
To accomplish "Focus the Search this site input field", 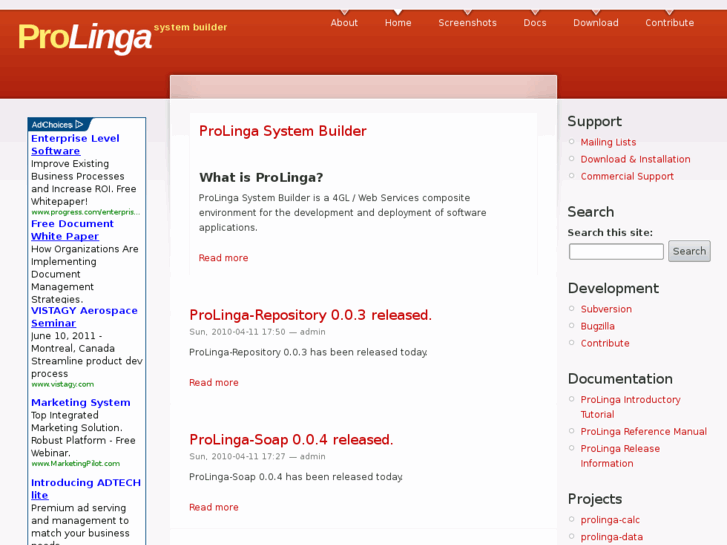I will 616,251.
